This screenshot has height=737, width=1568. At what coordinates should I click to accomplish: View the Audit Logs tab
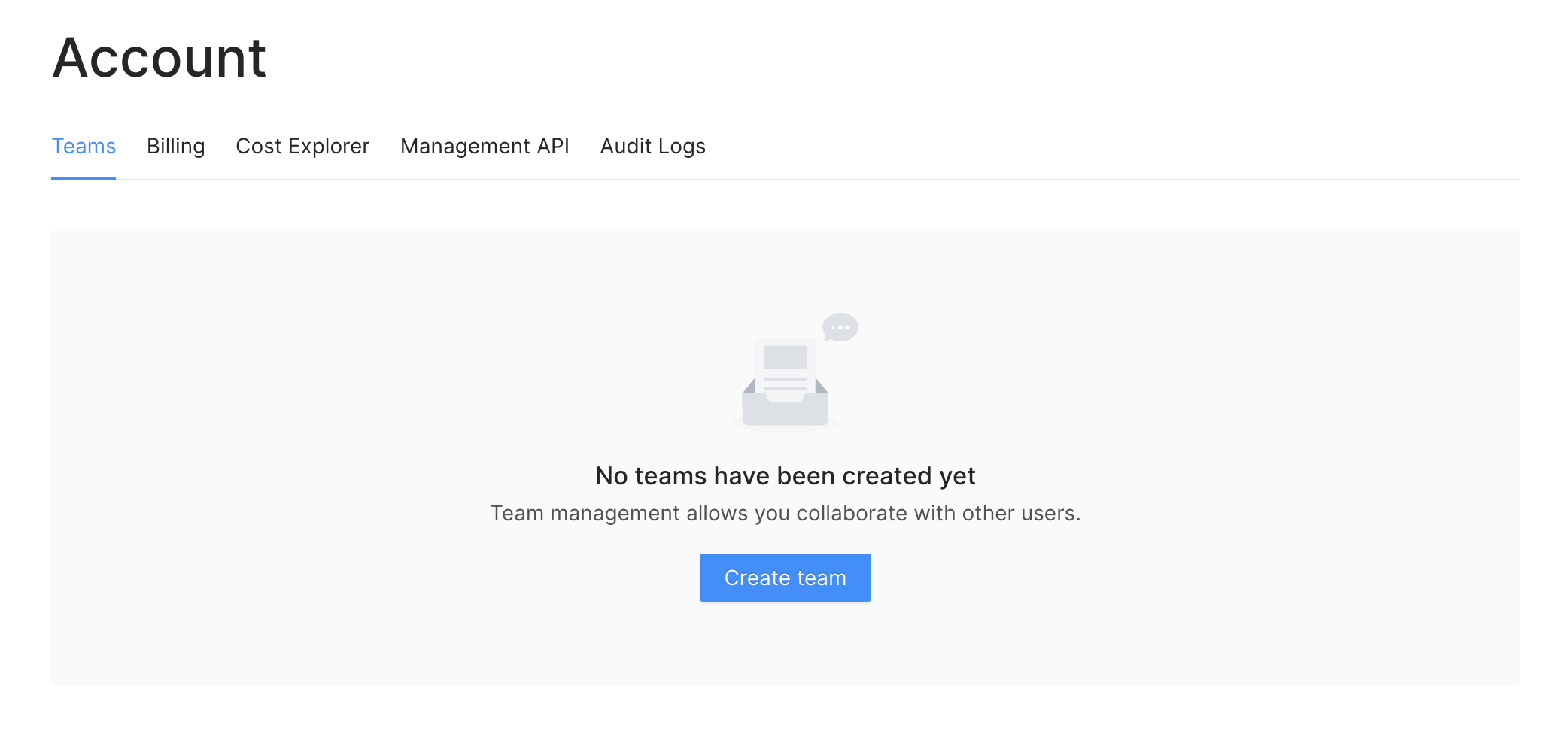(x=652, y=146)
